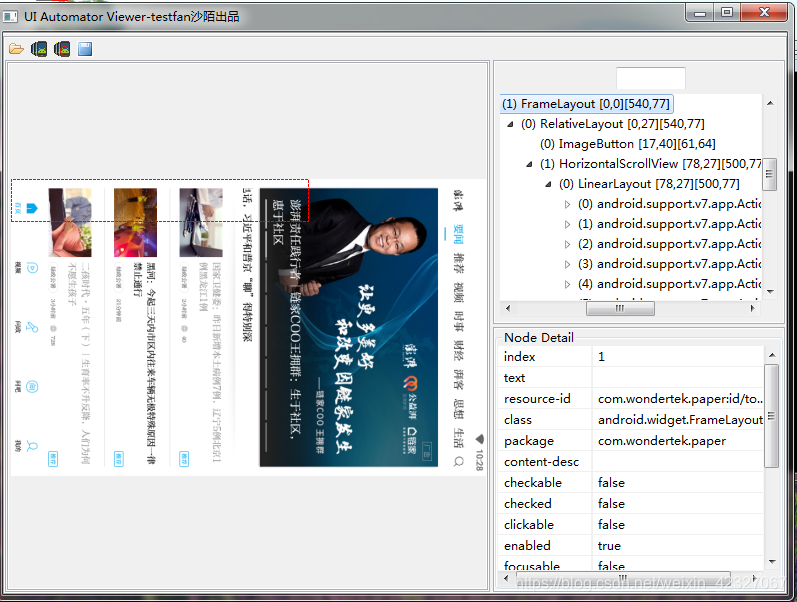Click the doctor stethoscope news thumbnail
The image size is (797, 602).
point(201,222)
